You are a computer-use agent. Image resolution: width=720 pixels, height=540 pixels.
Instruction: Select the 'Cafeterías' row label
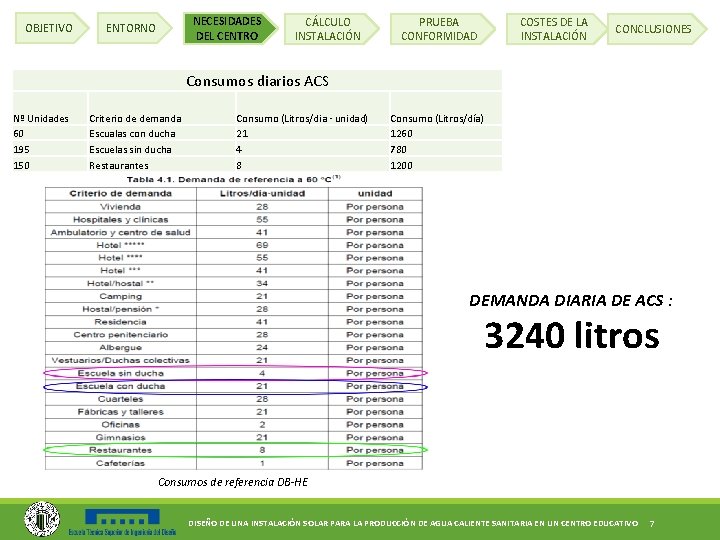(120, 463)
